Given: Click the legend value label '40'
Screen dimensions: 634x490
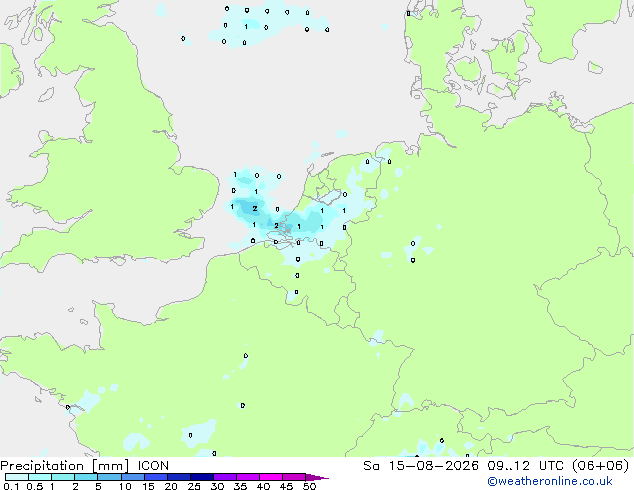Looking at the screenshot, I should [x=263, y=486].
